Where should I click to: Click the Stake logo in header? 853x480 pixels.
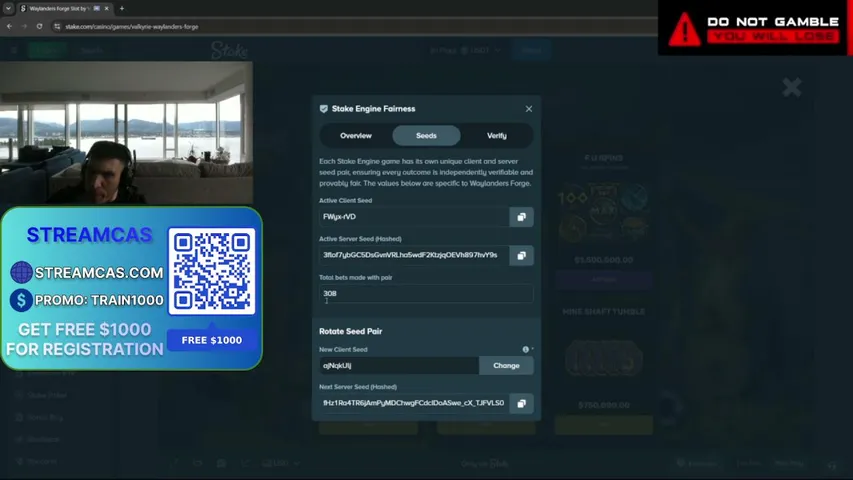pyautogui.click(x=229, y=50)
